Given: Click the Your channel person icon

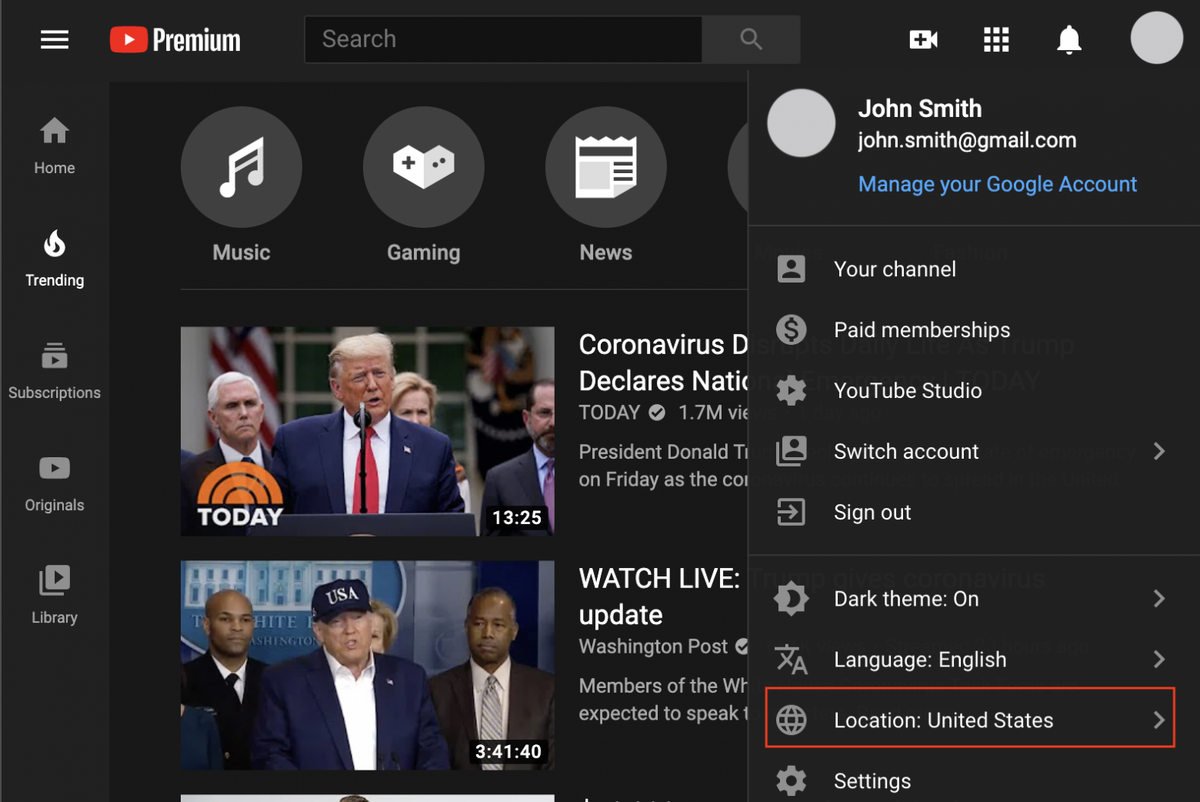Looking at the screenshot, I should tap(791, 269).
